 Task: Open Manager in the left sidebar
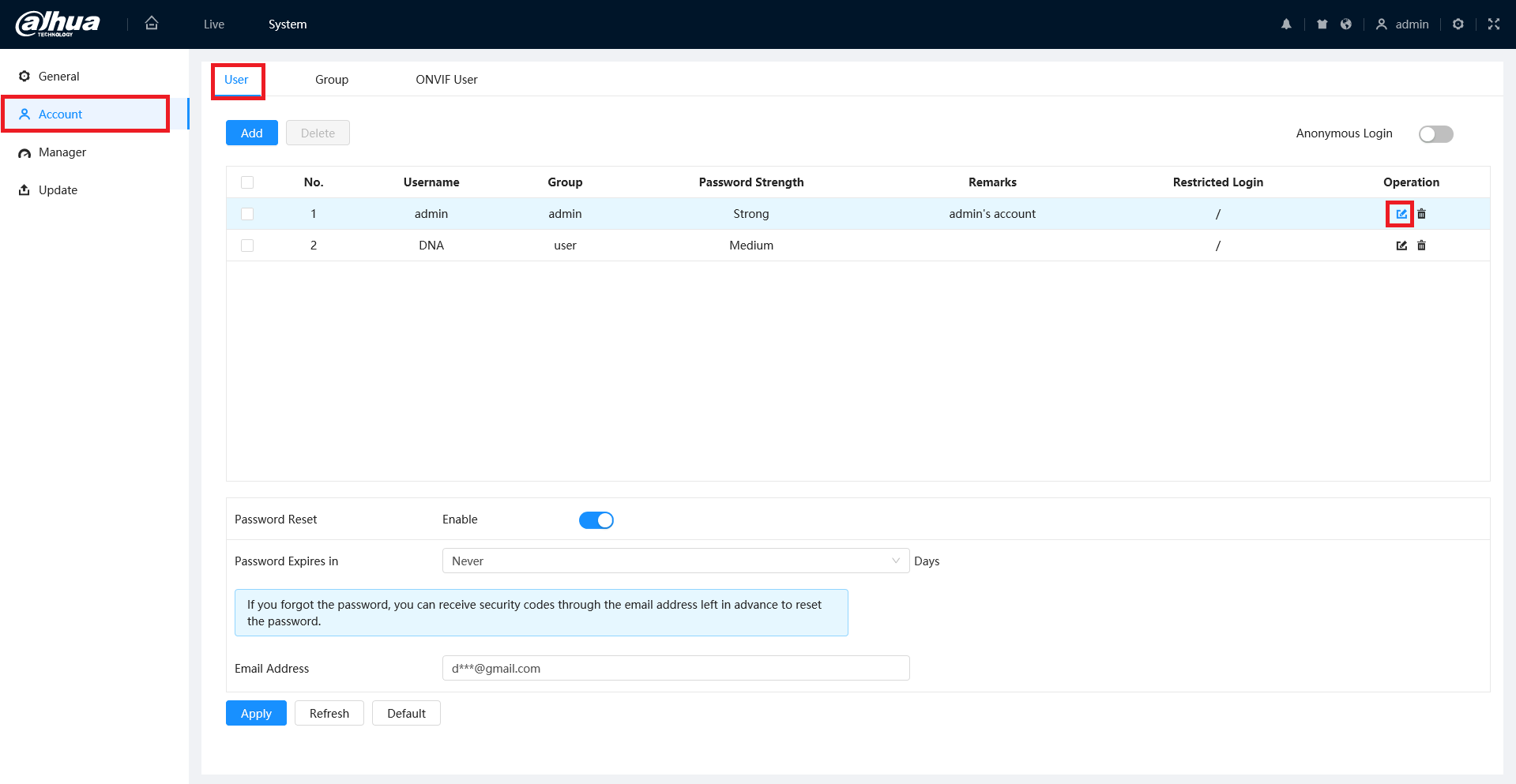[62, 152]
